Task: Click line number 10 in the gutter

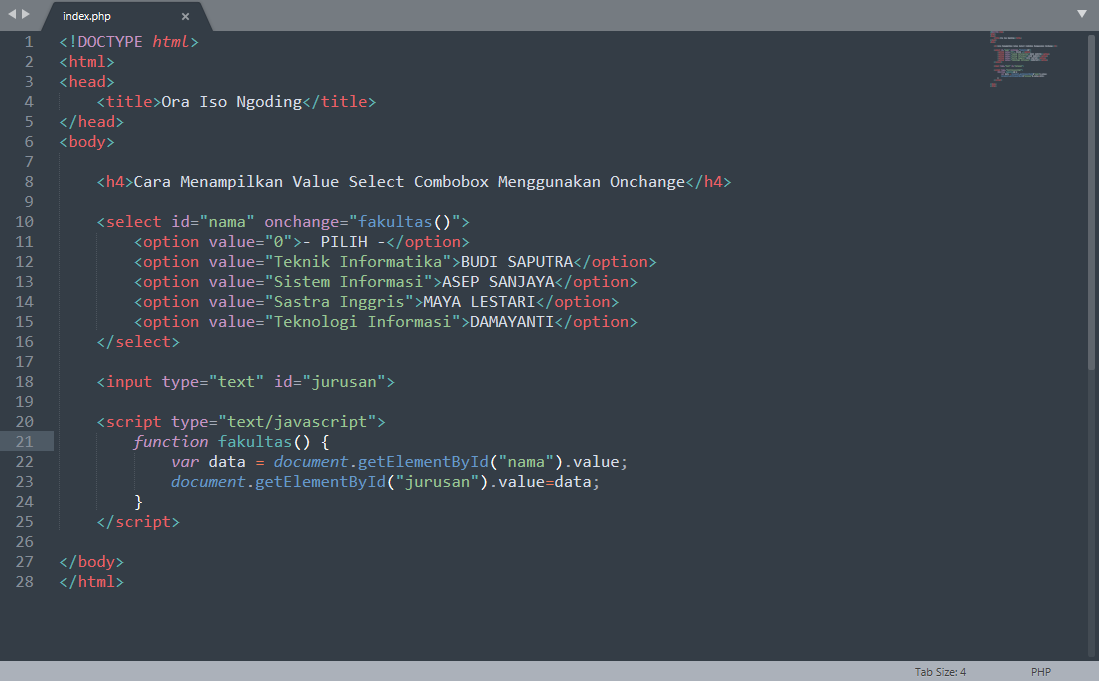Action: pyautogui.click(x=24, y=221)
